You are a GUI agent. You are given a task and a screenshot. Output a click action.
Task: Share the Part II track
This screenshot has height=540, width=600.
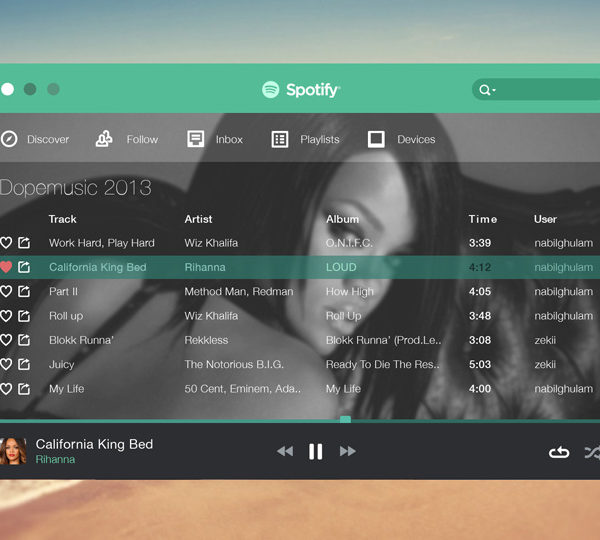(24, 292)
